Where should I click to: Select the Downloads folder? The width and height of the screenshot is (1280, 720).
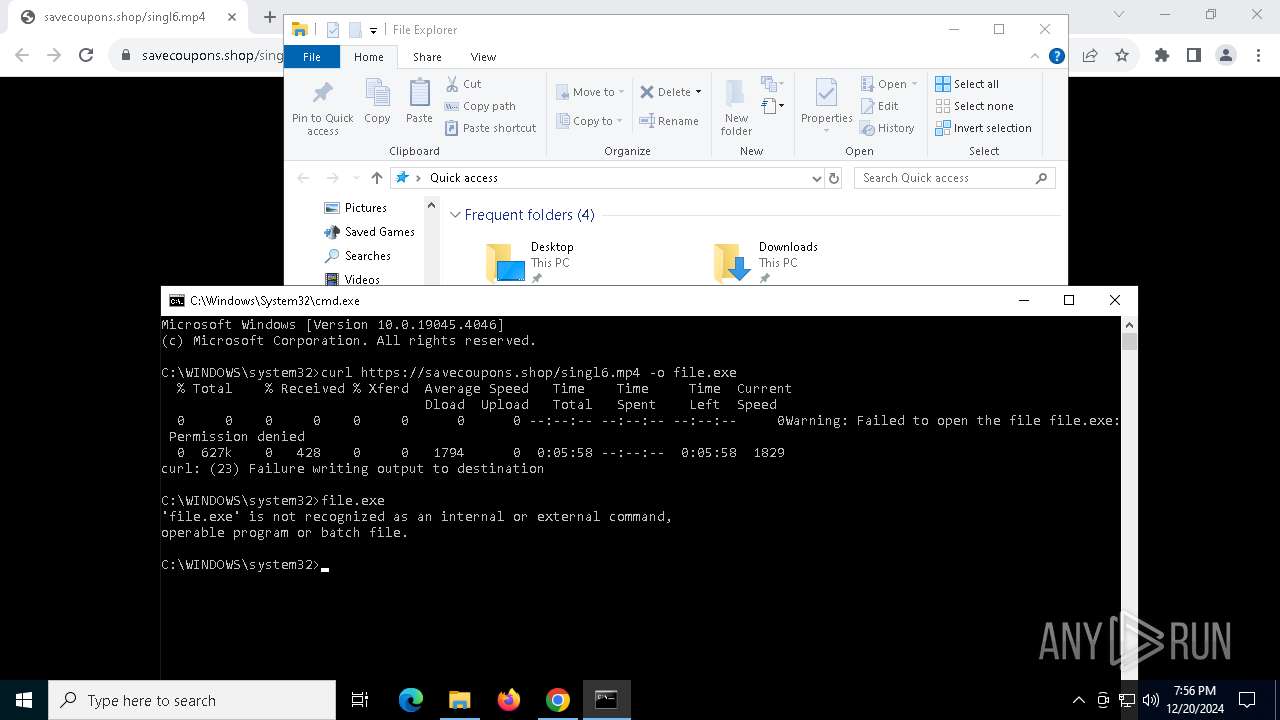767,262
